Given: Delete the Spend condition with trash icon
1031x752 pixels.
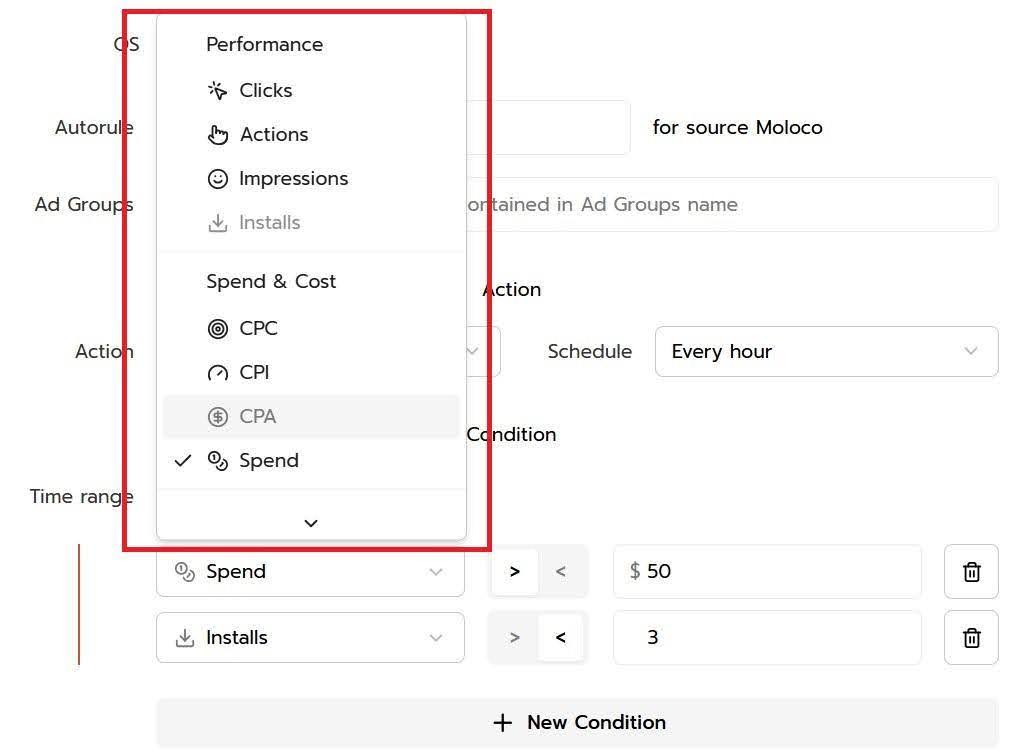Looking at the screenshot, I should coord(970,572).
